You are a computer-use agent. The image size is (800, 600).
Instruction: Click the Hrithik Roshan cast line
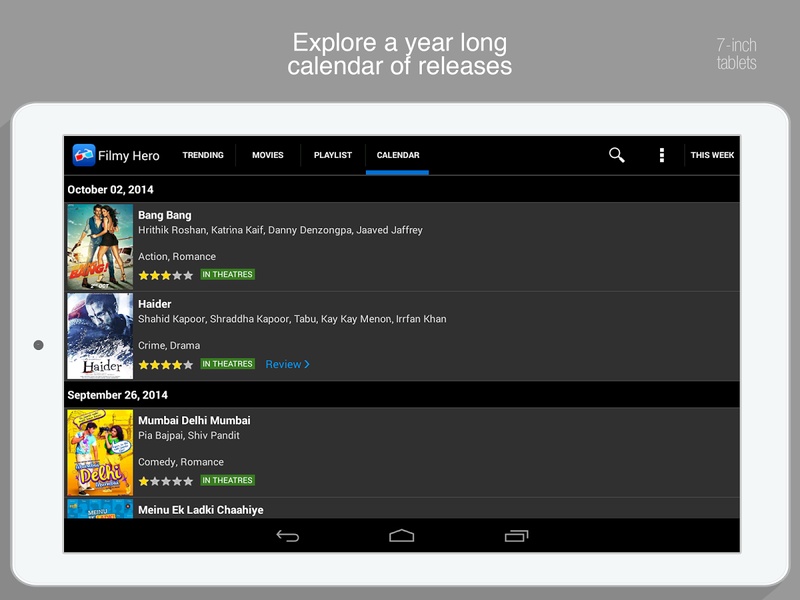click(x=280, y=230)
